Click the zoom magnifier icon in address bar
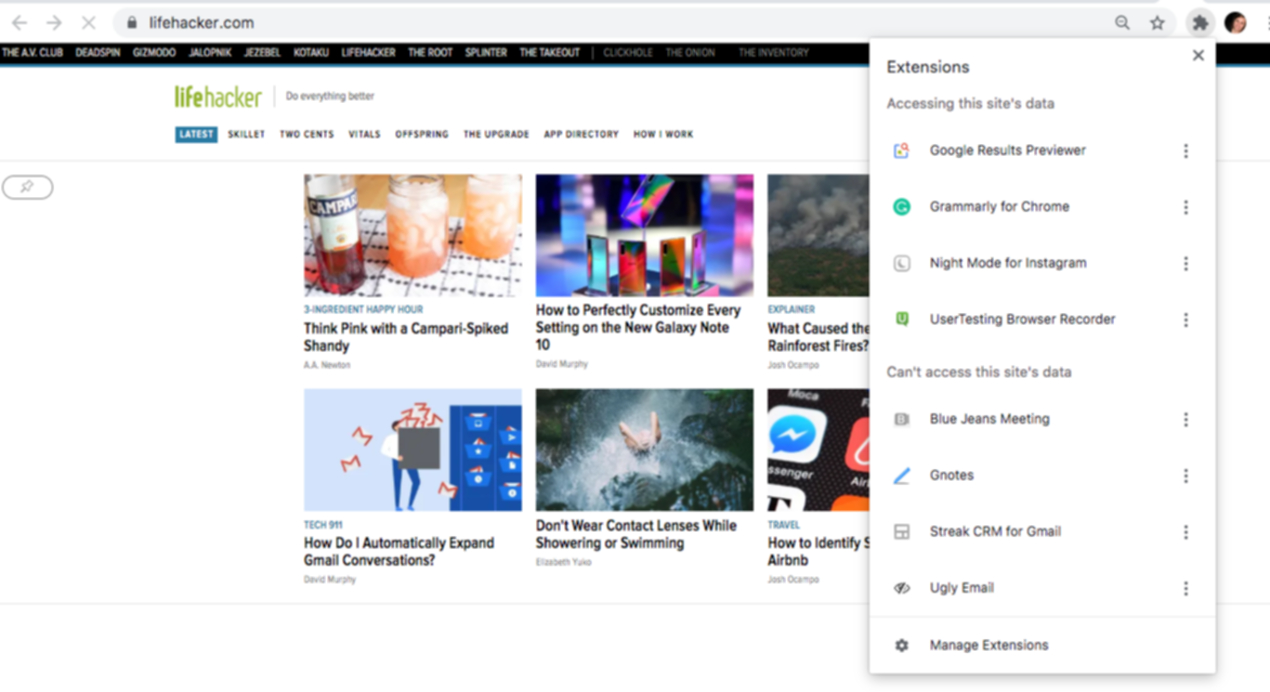The image size is (1270, 692). tap(1122, 23)
